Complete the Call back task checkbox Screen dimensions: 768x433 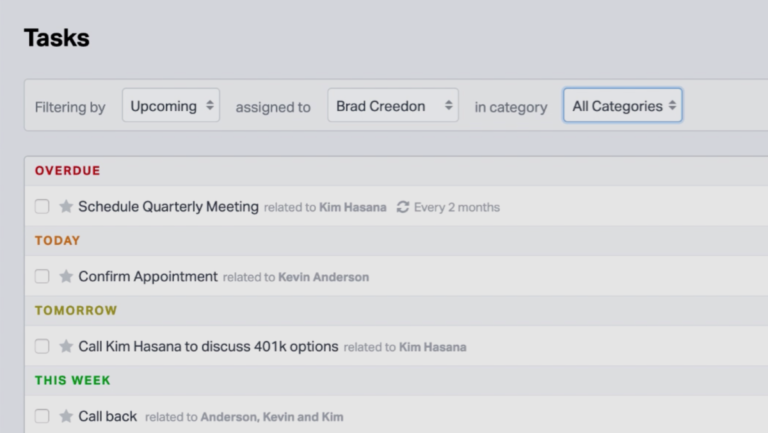(x=42, y=416)
